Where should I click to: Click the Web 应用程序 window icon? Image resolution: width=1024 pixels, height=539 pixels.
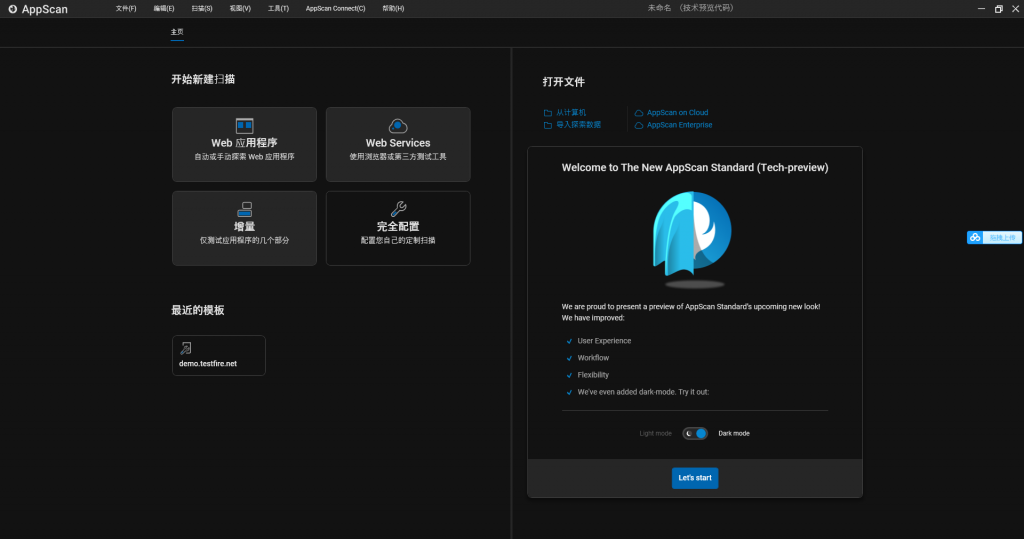244,125
